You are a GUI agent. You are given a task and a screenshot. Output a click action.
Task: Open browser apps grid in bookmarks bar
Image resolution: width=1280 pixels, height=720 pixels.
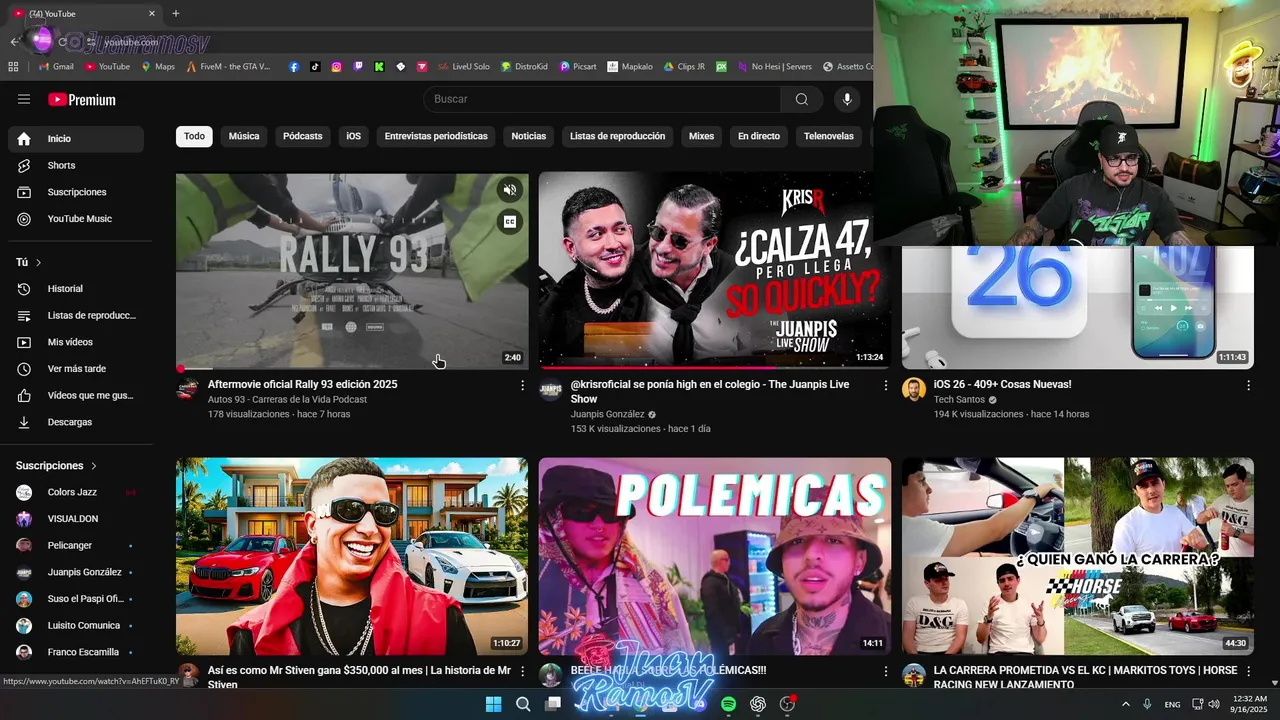pos(13,67)
